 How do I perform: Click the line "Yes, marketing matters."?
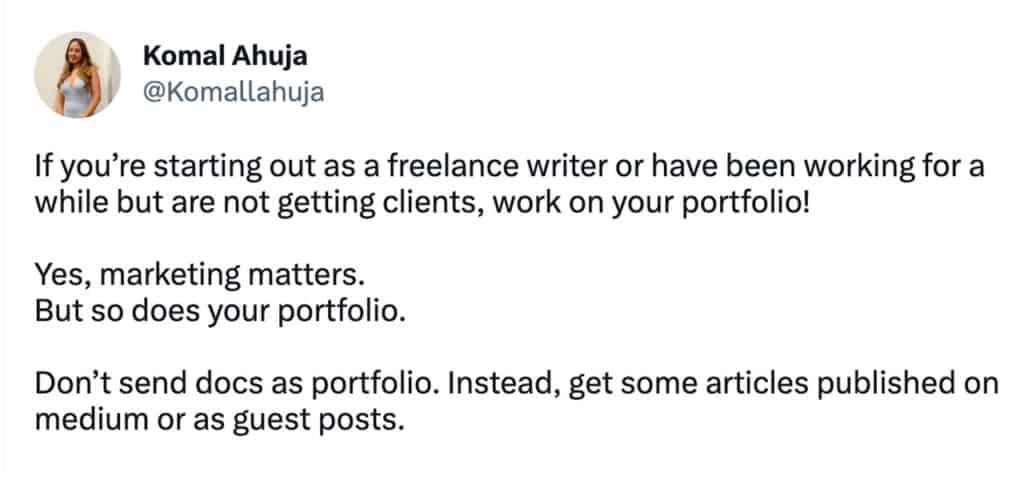[x=178, y=274]
